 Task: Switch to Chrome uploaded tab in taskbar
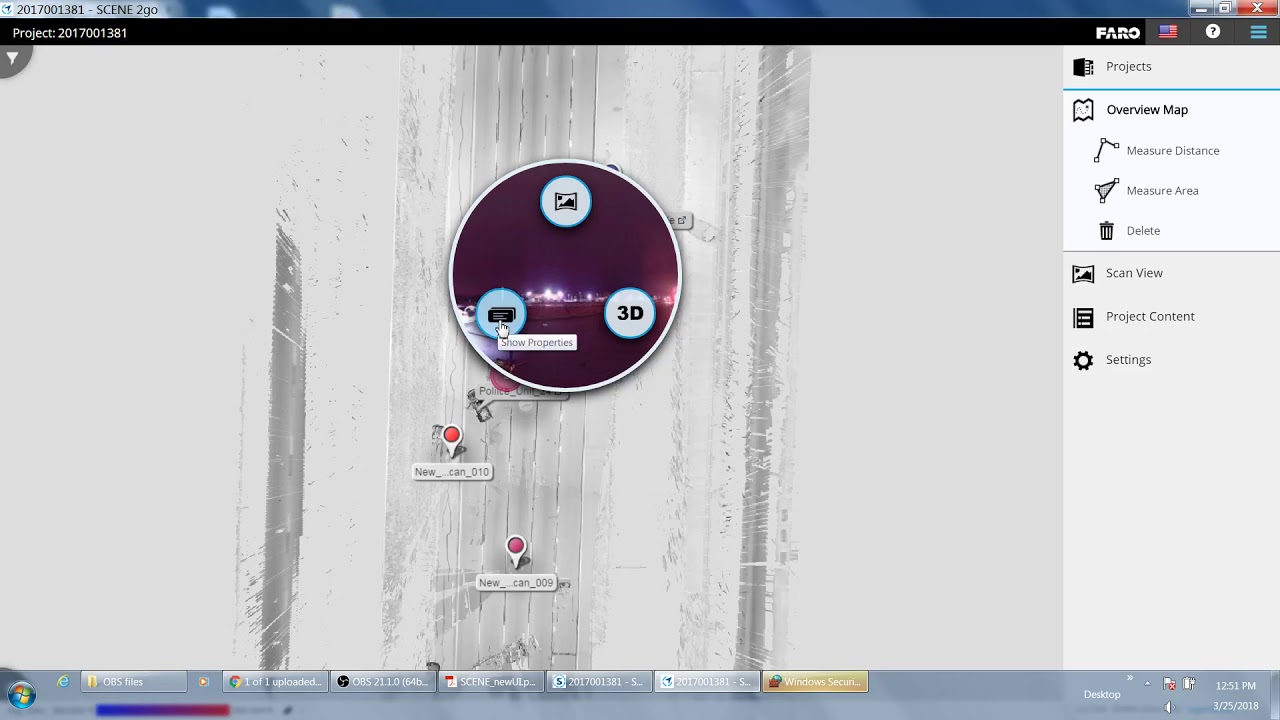point(276,682)
